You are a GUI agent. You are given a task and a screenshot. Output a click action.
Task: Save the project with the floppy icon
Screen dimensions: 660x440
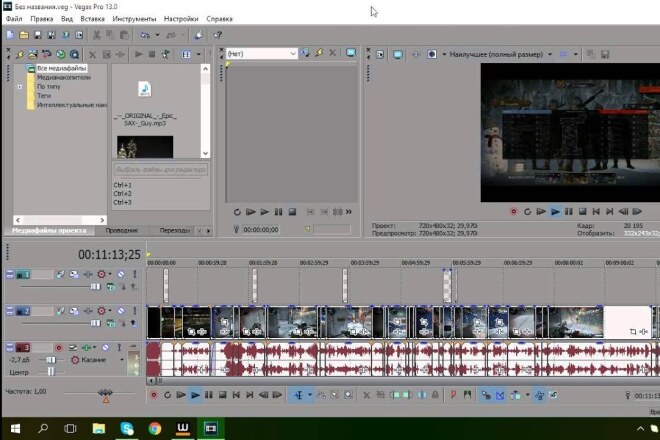pyautogui.click(x=37, y=35)
